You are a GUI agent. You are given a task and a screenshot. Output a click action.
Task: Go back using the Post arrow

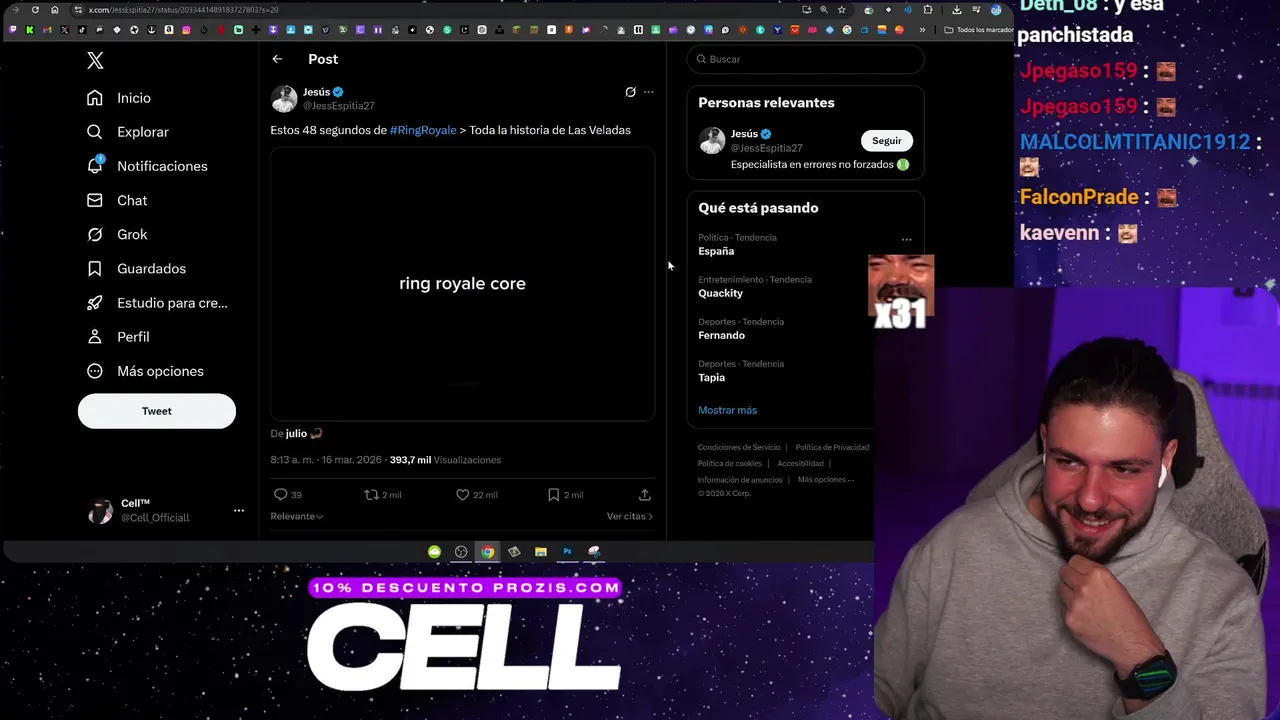[277, 59]
